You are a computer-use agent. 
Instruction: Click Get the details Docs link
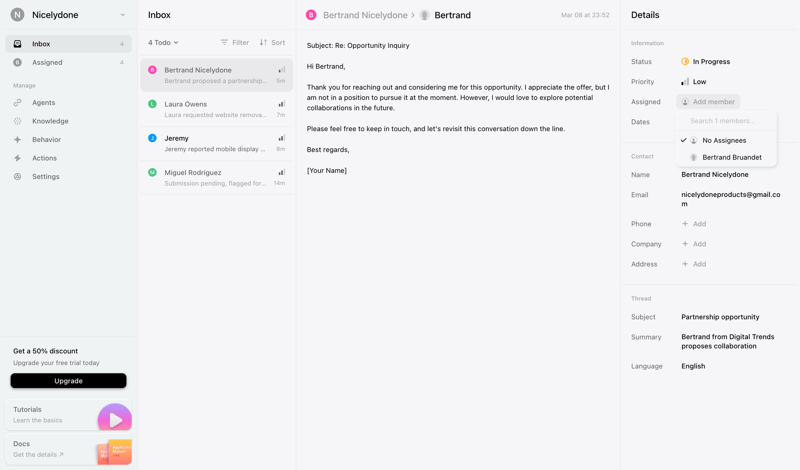pyautogui.click(x=38, y=454)
